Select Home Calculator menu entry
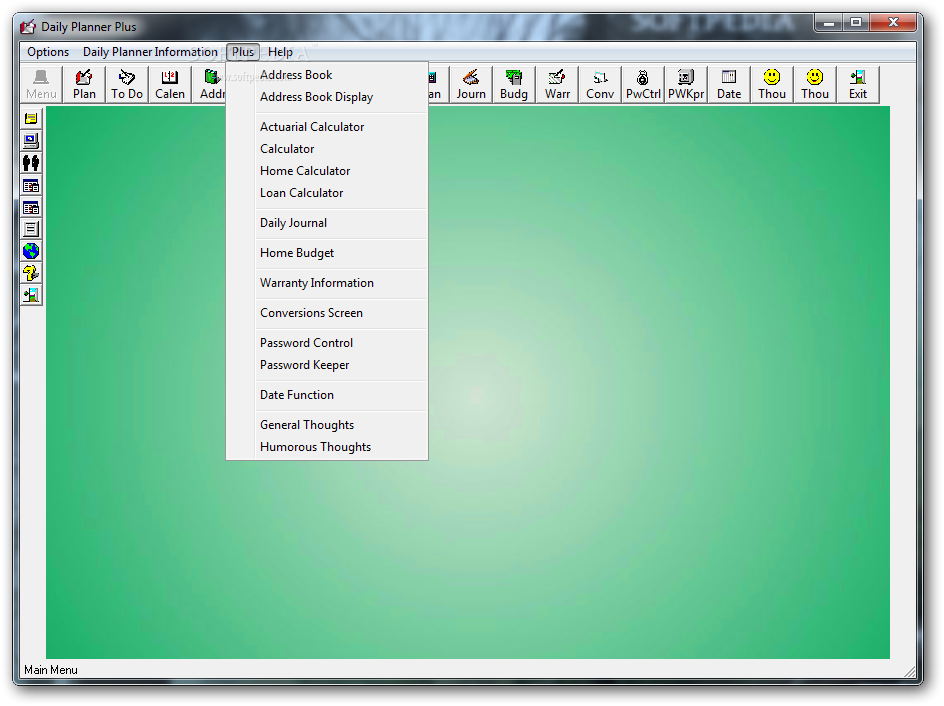 (327, 171)
